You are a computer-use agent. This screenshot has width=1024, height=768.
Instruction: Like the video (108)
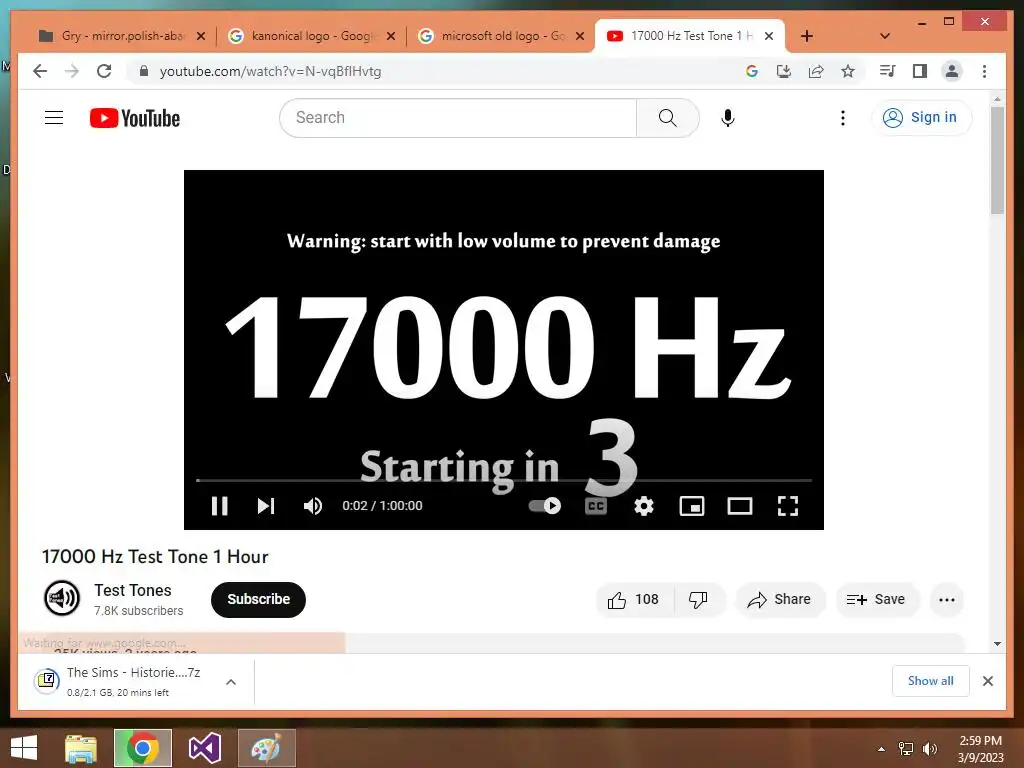[633, 600]
